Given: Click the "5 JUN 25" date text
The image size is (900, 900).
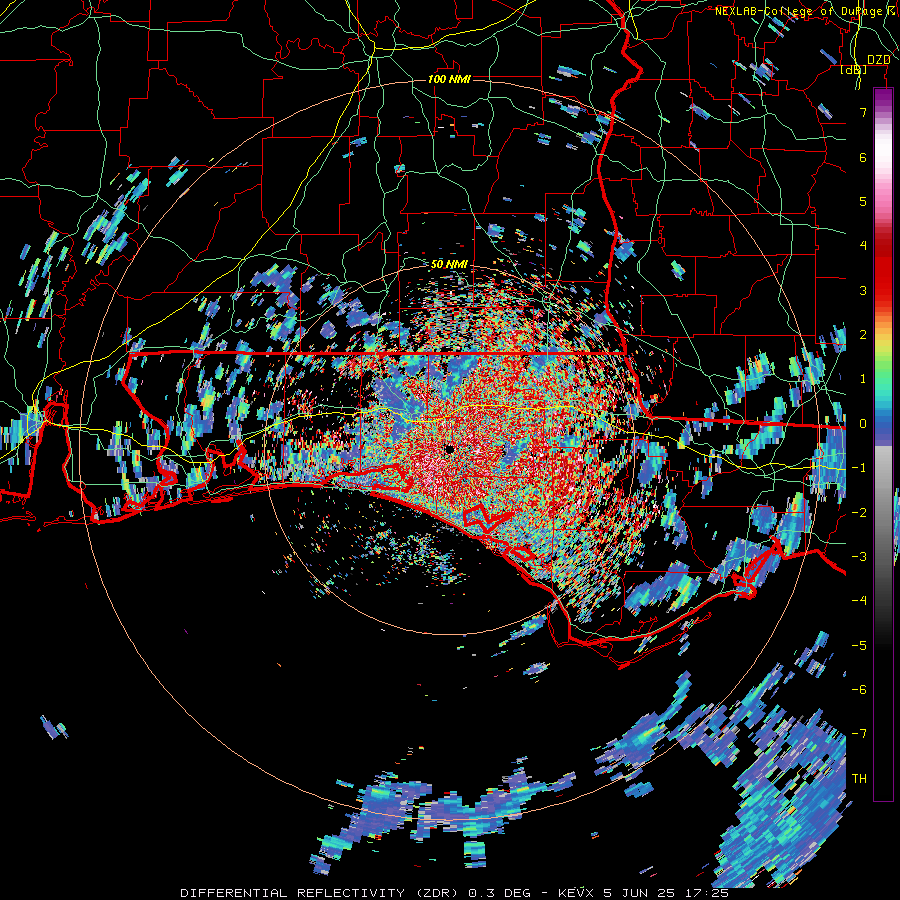Looking at the screenshot, I should 637,893.
